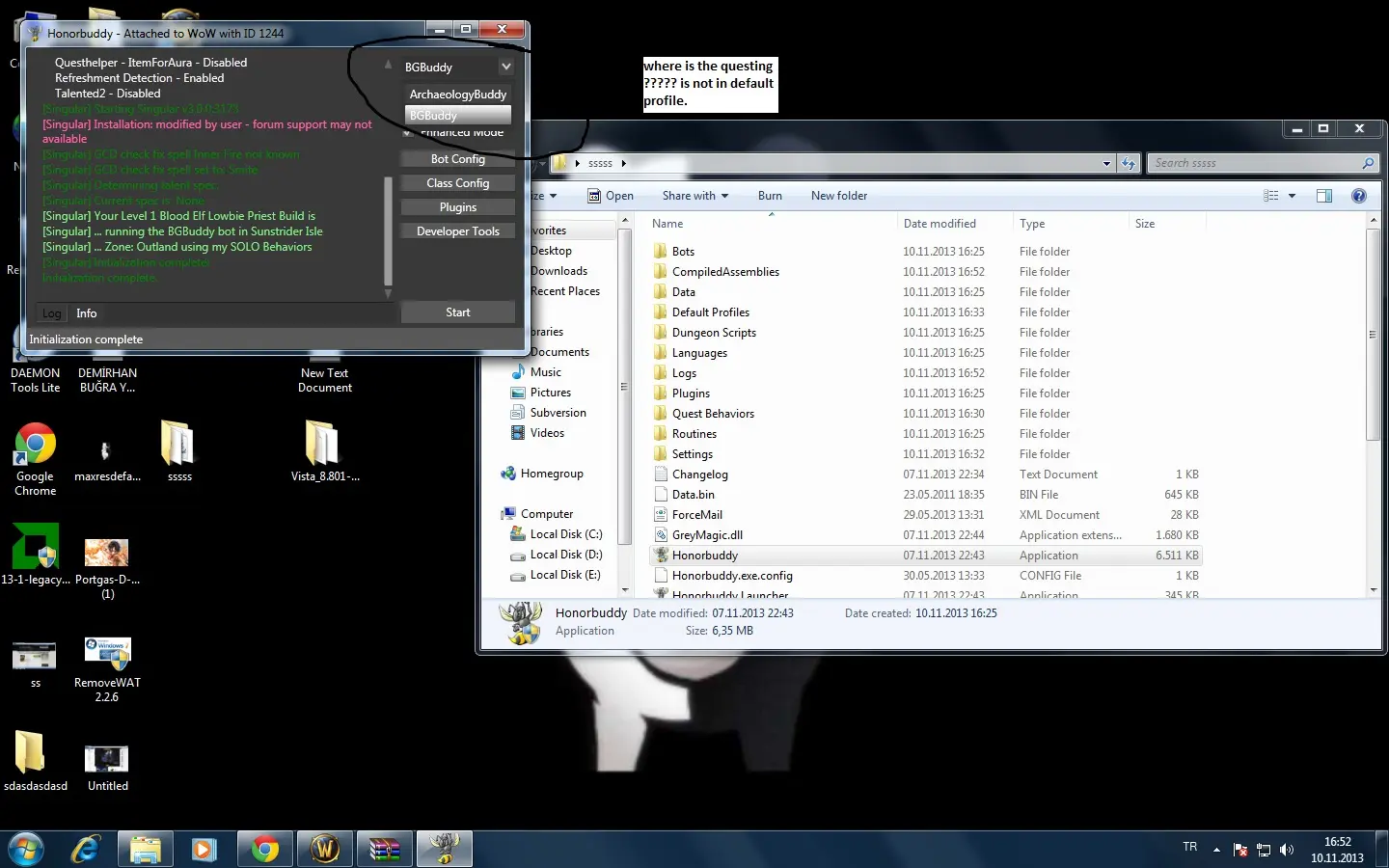1389x868 pixels.
Task: Click the Explorer help question mark icon
Action: [1358, 196]
